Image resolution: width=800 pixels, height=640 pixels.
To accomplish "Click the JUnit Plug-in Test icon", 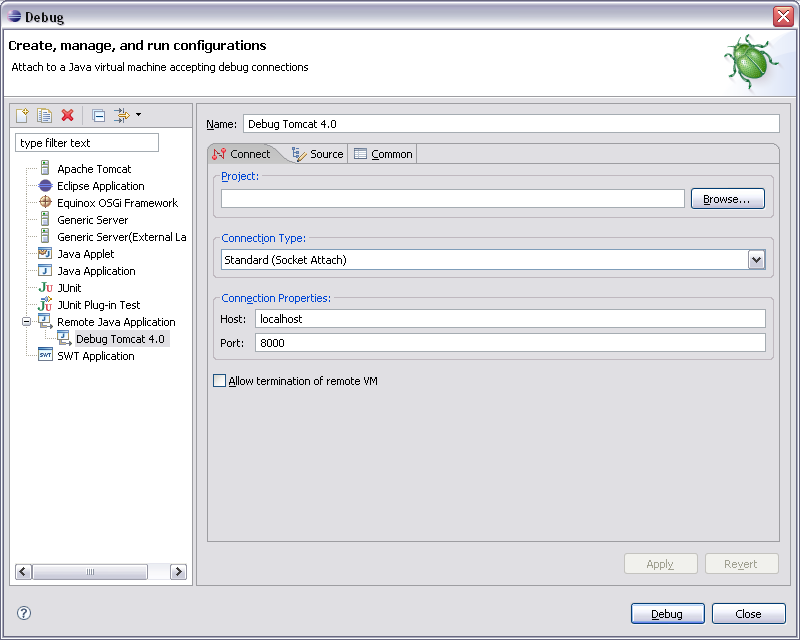I will [x=45, y=304].
